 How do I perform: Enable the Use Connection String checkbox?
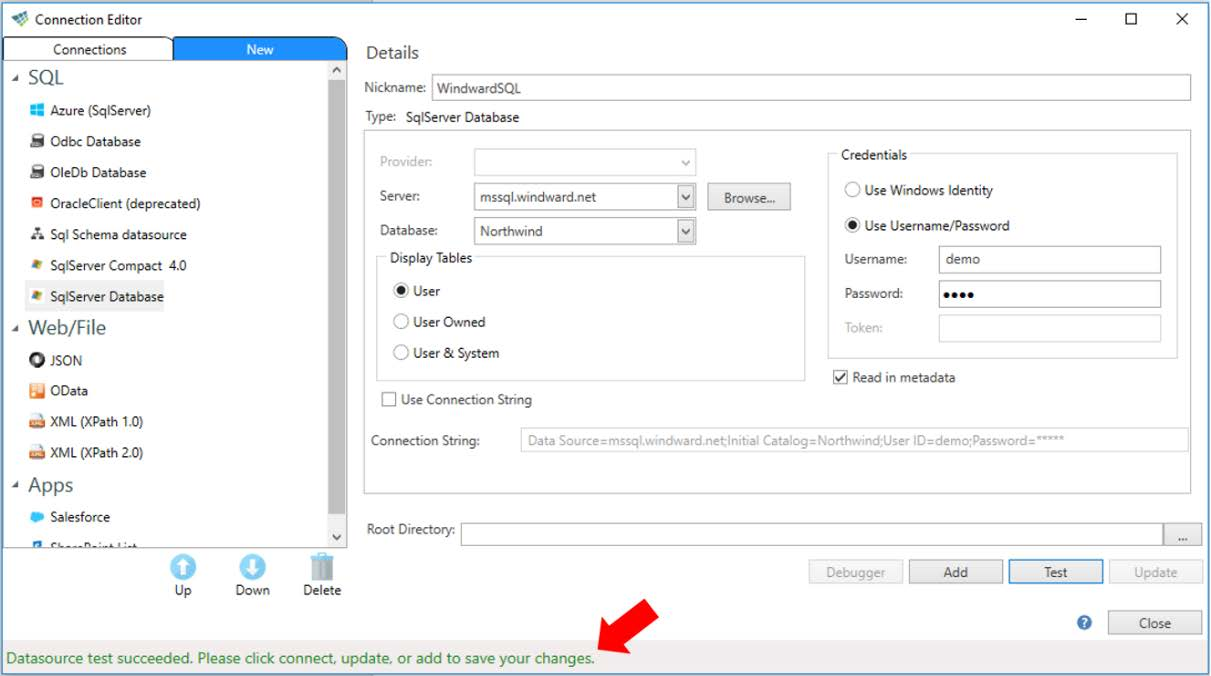389,399
